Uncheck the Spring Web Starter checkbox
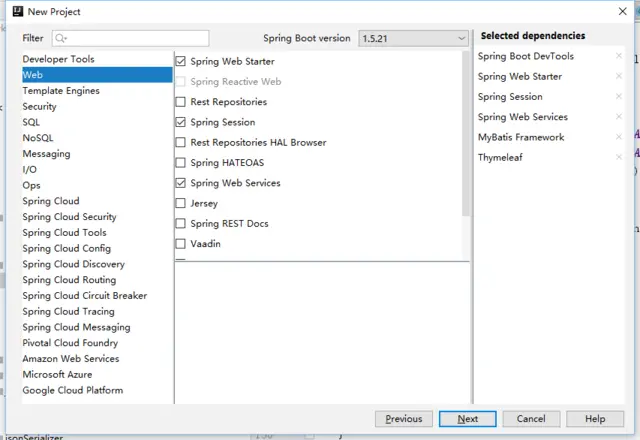This screenshot has width=640, height=440. point(180,61)
